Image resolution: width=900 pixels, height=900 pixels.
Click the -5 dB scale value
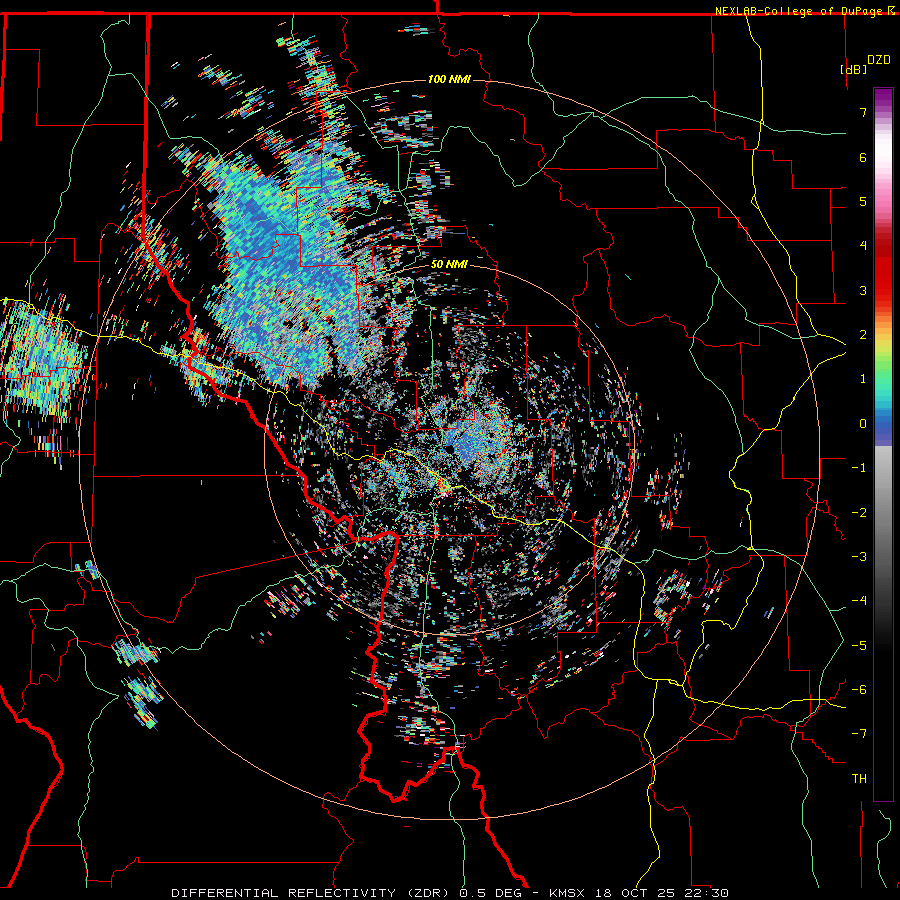859,646
